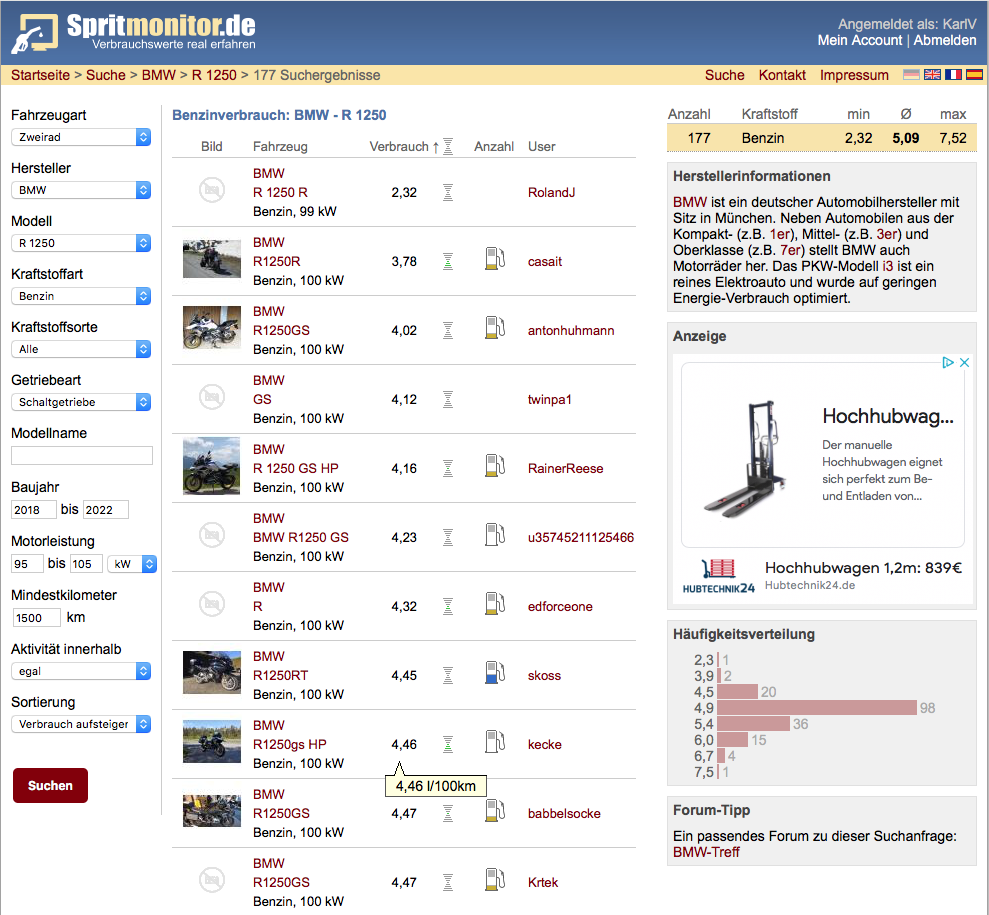The height and width of the screenshot is (915, 989).
Task: Click the fuel pump icon in u35745211125466 row
Action: [x=495, y=535]
